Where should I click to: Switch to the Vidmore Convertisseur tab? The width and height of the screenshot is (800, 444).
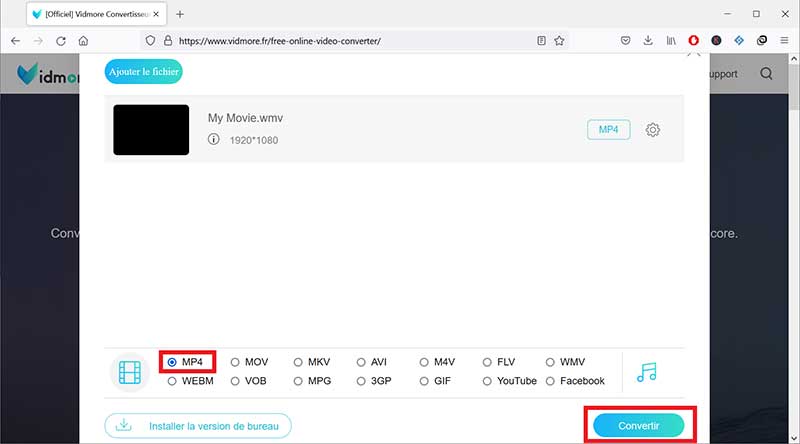point(95,14)
